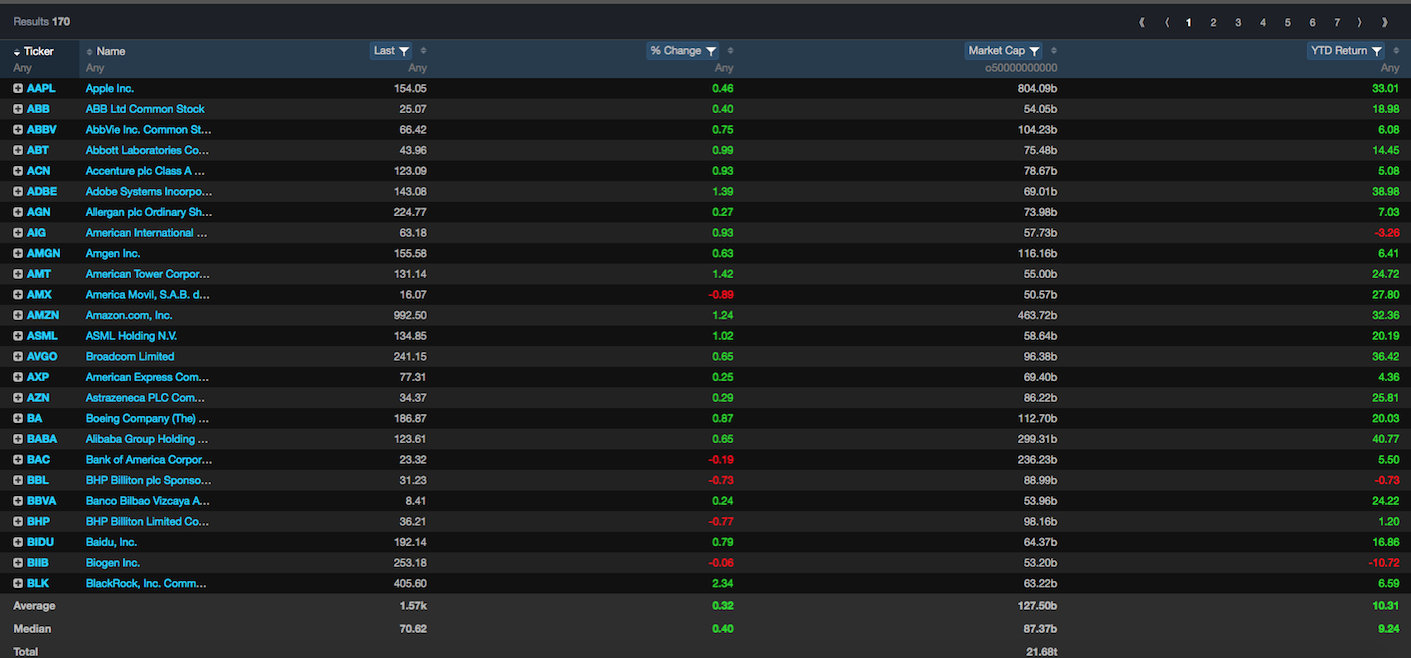Select the Median YTD return 9.24

coord(1389,629)
